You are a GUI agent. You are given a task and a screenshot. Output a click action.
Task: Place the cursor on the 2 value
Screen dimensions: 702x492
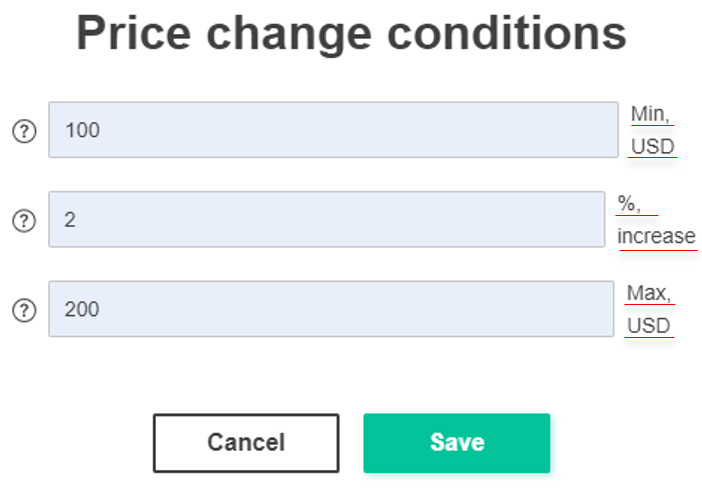(x=70, y=220)
